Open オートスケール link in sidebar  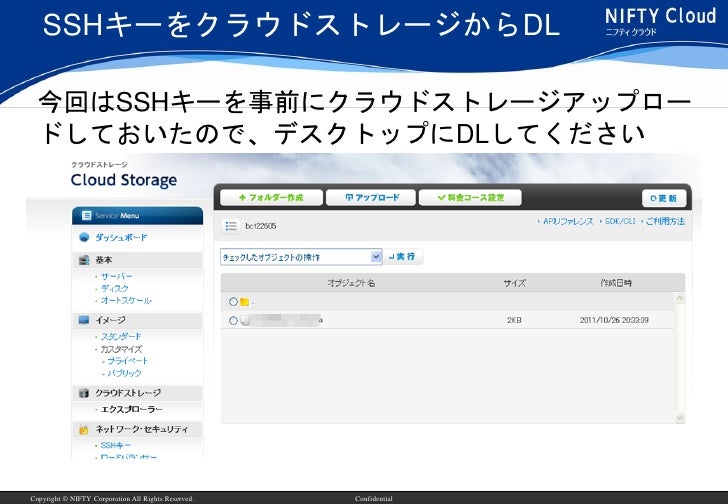point(126,301)
